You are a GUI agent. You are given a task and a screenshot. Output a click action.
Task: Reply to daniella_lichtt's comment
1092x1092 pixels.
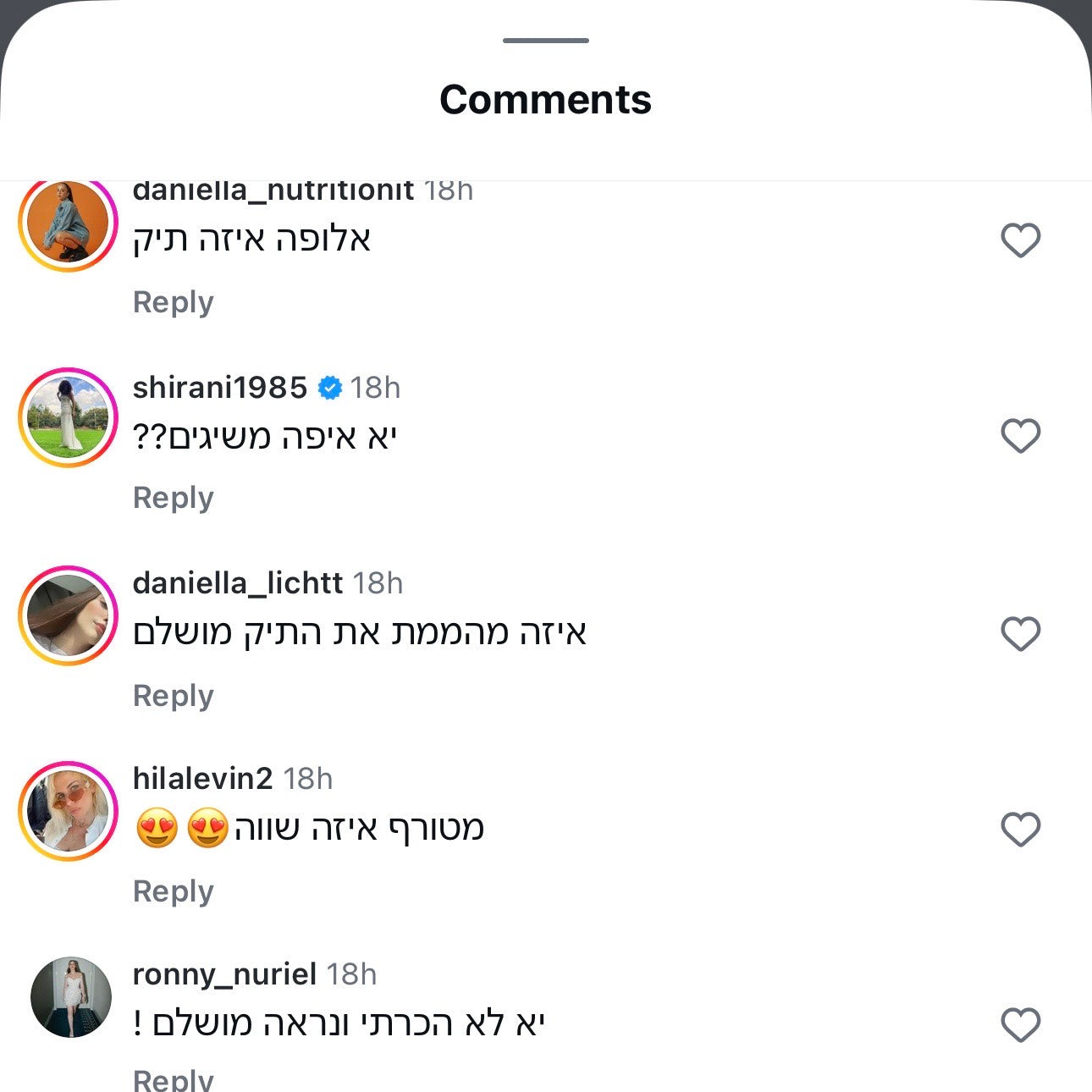pyautogui.click(x=173, y=696)
